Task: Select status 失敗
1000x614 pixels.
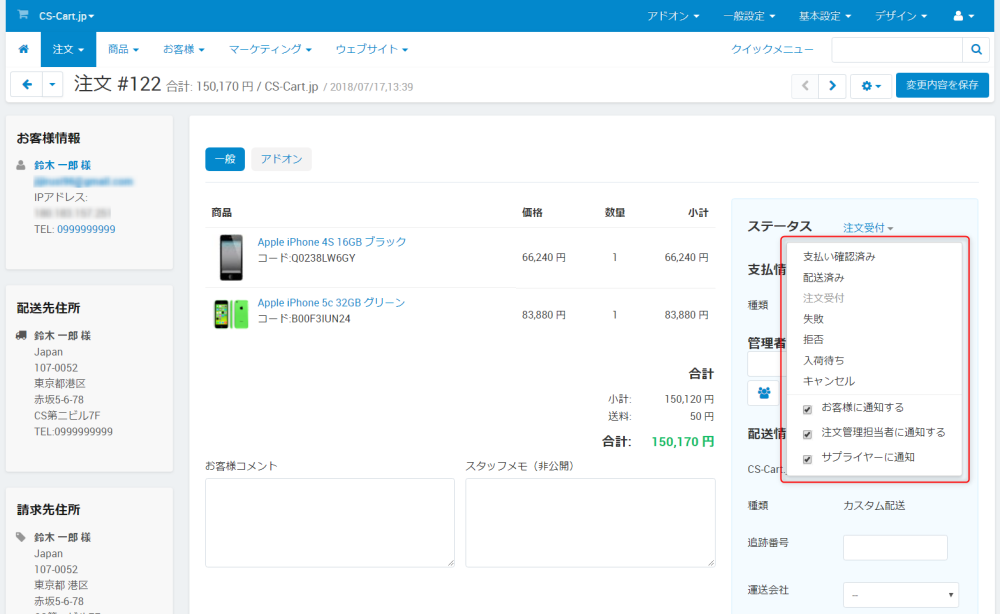Action: [813, 319]
